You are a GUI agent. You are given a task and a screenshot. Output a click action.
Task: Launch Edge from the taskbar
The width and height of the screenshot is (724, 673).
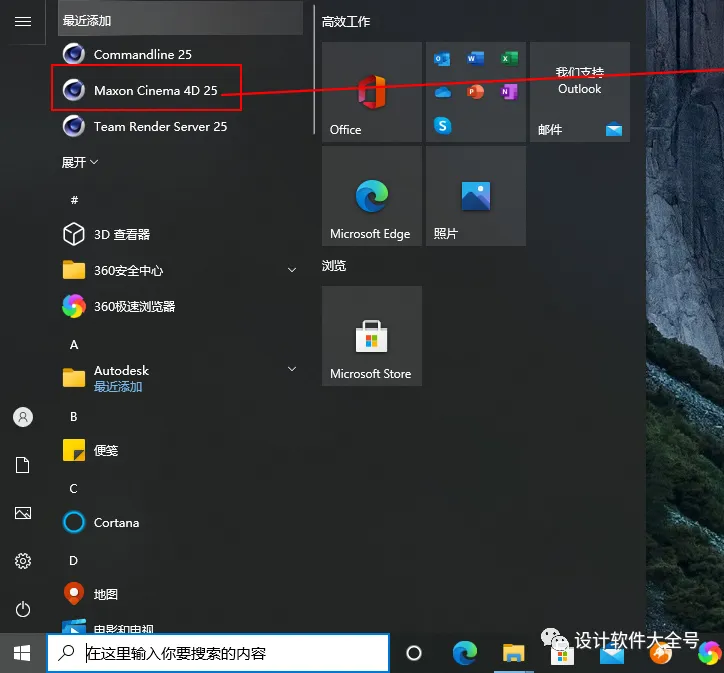pyautogui.click(x=465, y=653)
